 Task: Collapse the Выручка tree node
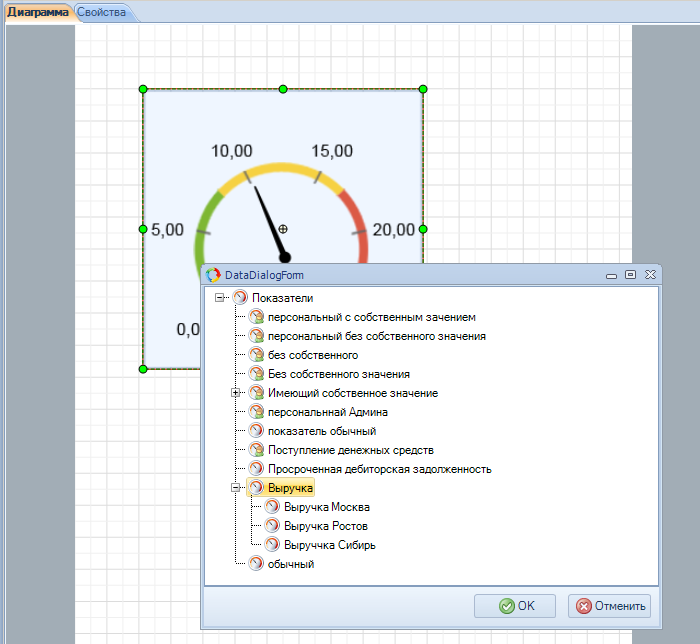click(236, 488)
